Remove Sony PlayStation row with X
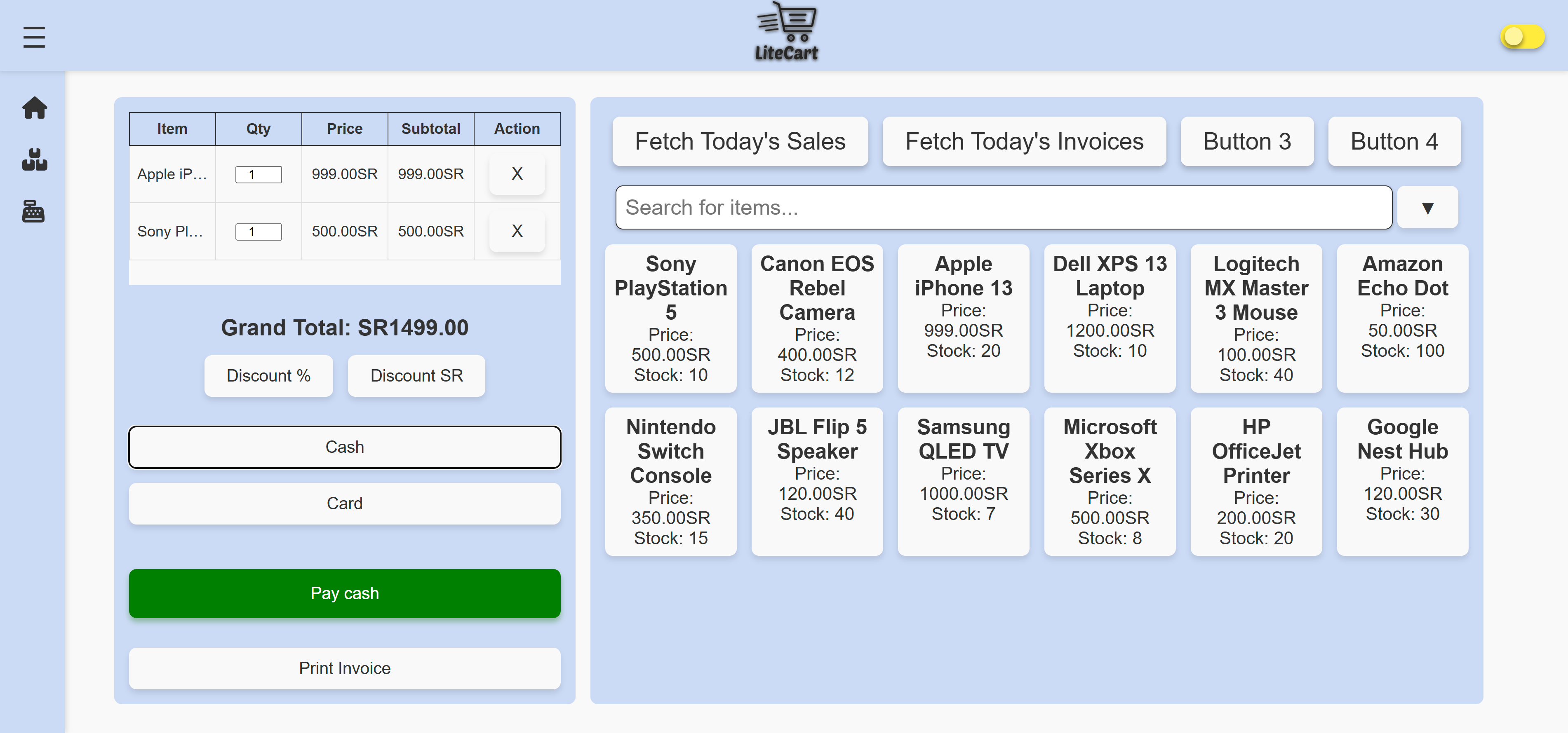 point(517,231)
